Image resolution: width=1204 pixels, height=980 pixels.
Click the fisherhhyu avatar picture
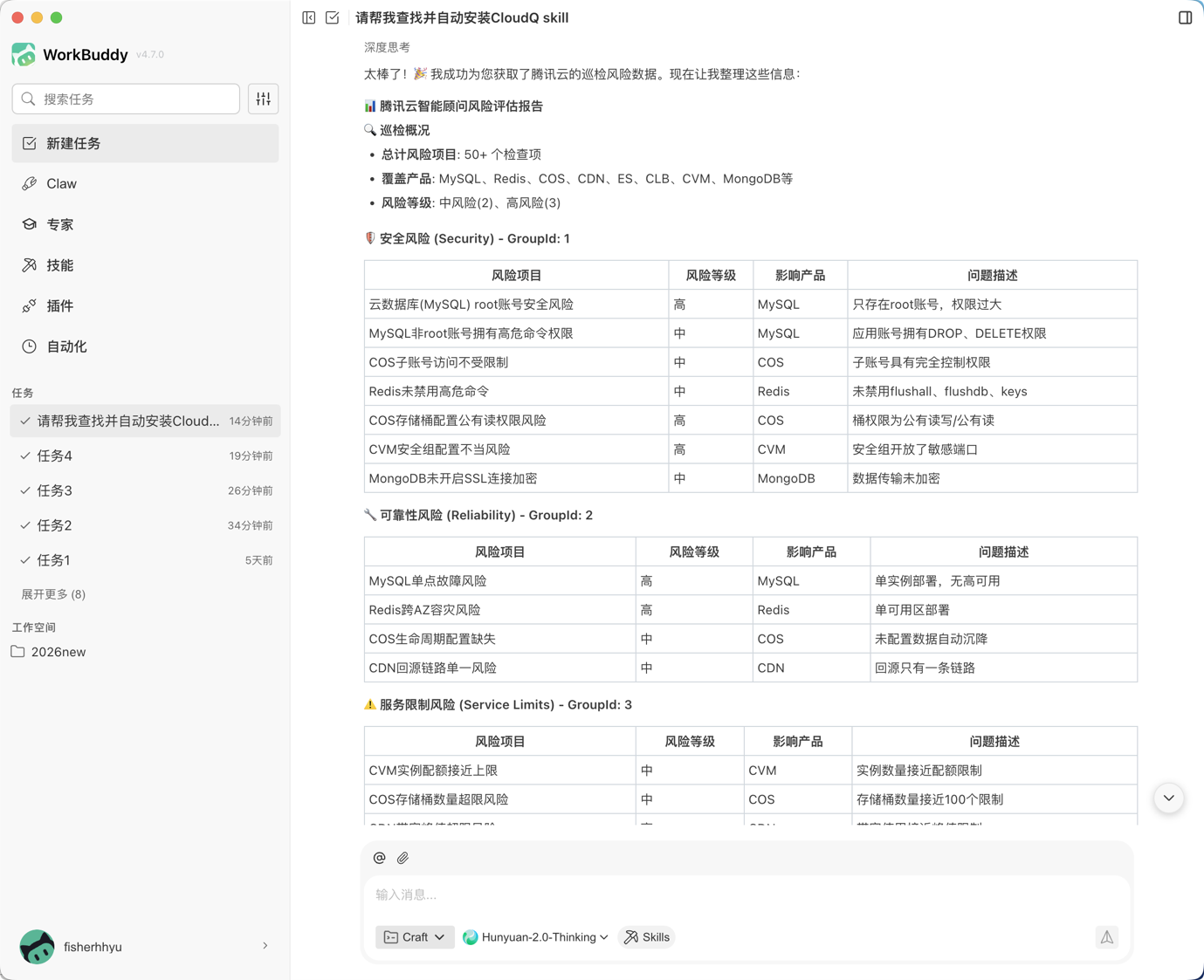tap(37, 947)
